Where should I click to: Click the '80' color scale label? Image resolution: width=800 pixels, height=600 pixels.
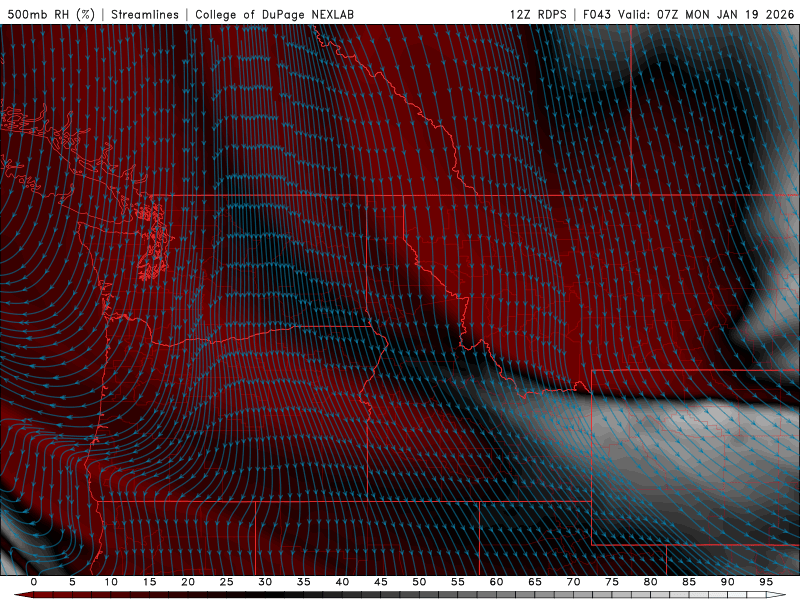tap(650, 582)
